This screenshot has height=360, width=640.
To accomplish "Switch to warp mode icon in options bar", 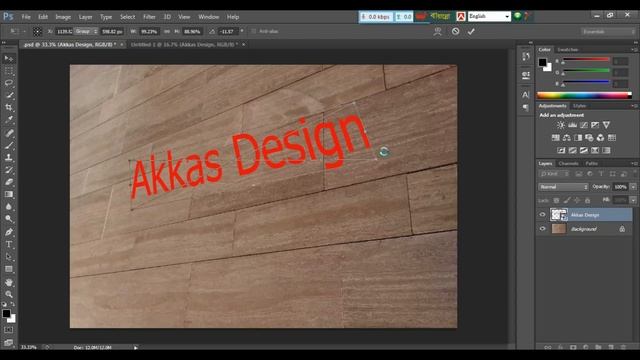I will [x=438, y=31].
